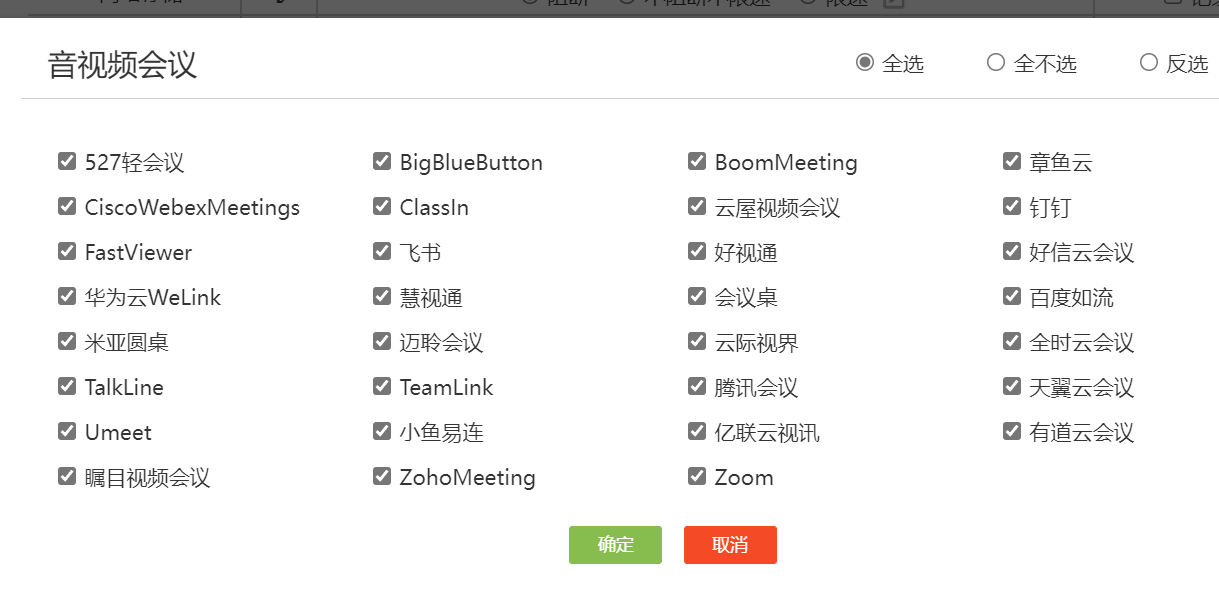Screen dimensions: 1219x590
Task: Toggle the CiscoWebexMeetings checkbox
Action: pyautogui.click(x=67, y=207)
